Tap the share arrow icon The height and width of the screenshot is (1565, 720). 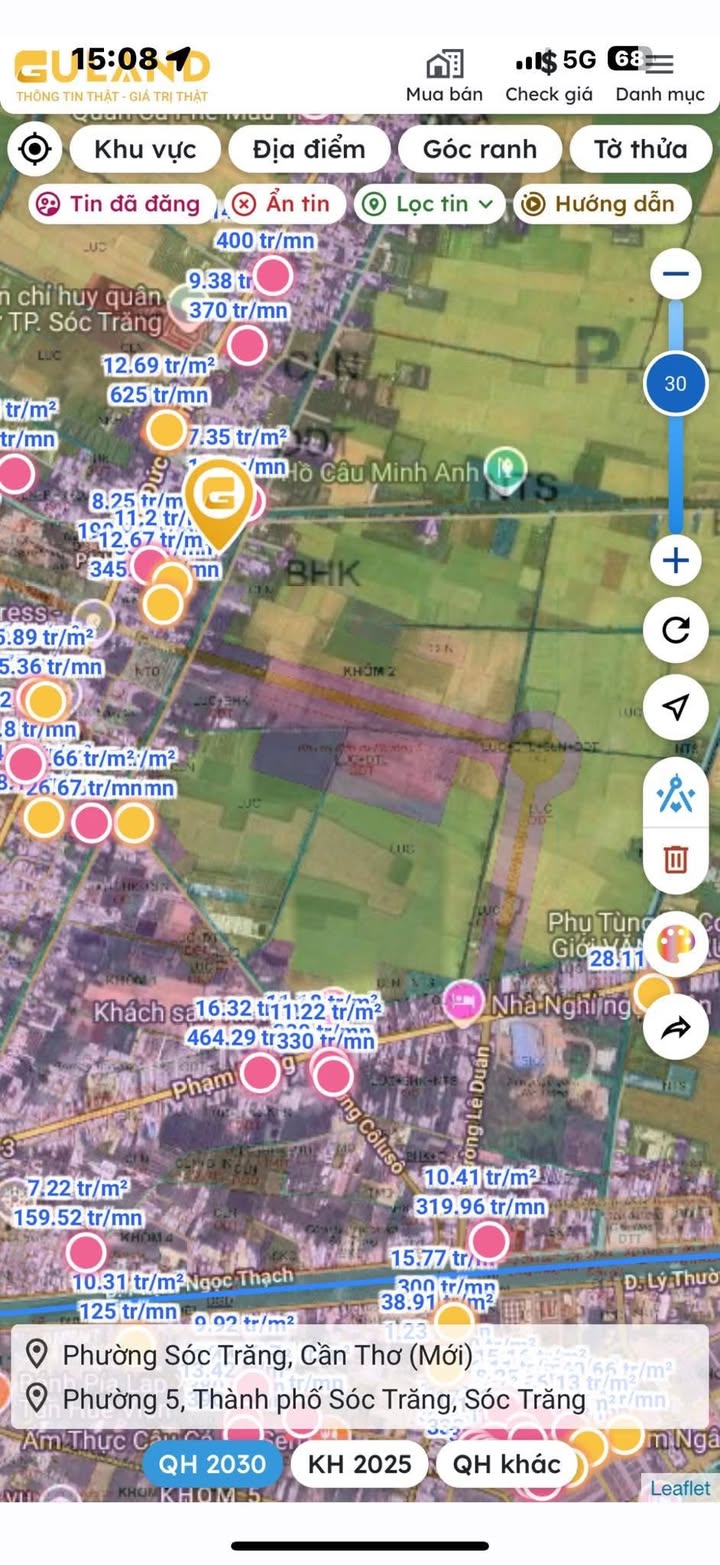click(x=676, y=1027)
